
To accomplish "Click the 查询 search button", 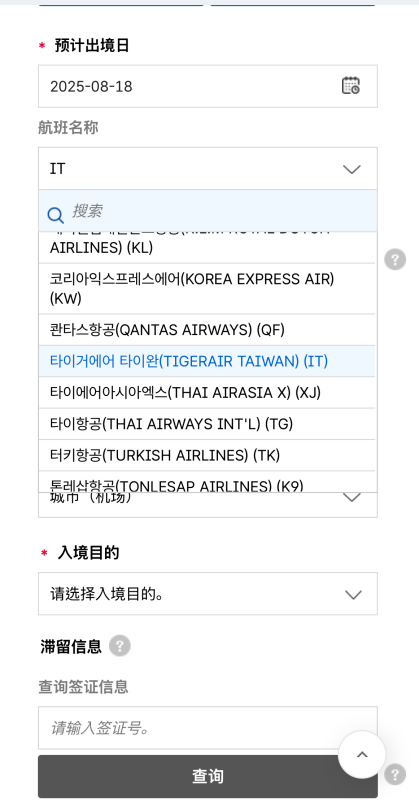I will (208, 777).
